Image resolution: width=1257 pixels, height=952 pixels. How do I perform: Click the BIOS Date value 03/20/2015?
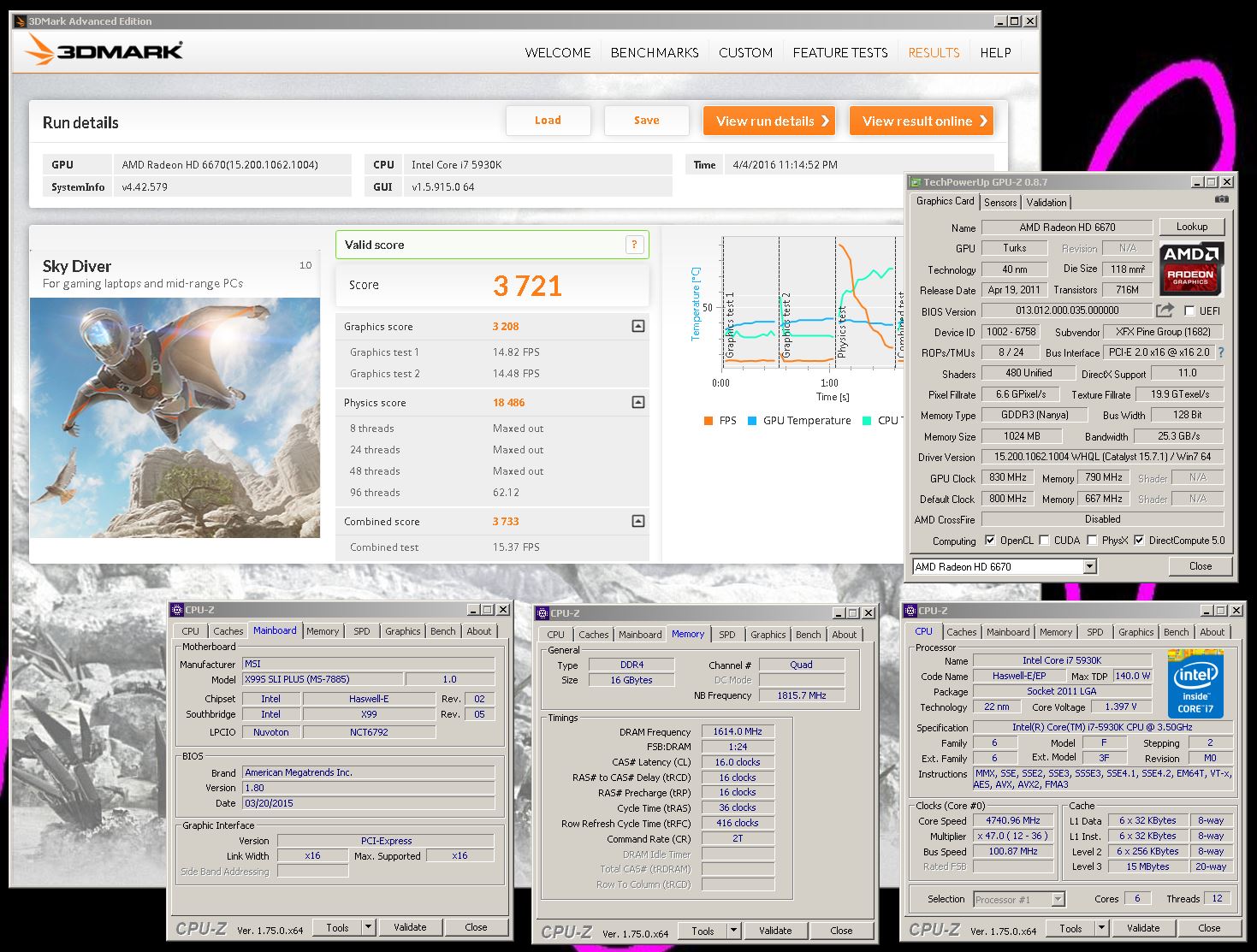pyautogui.click(x=369, y=803)
